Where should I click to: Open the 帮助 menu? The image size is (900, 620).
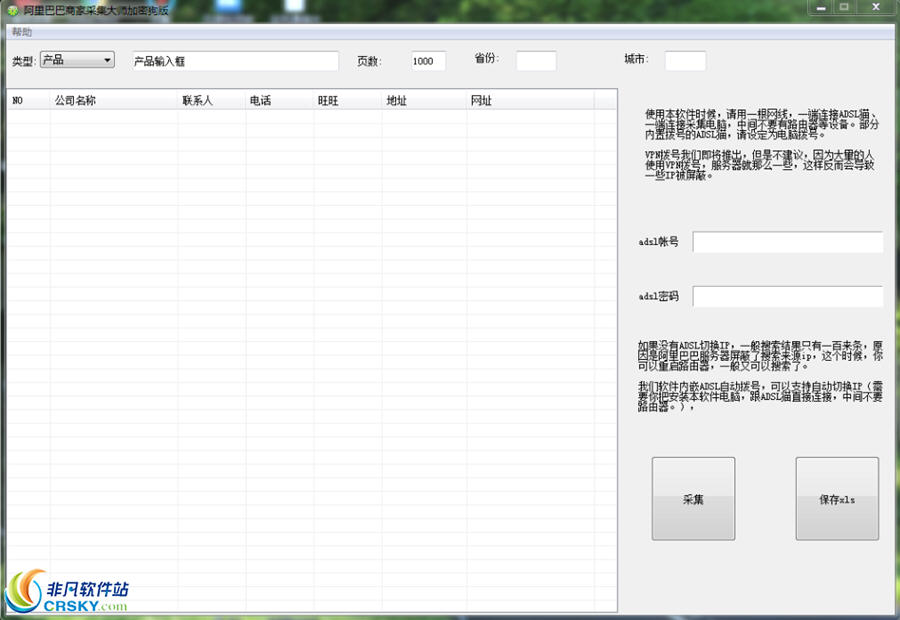pyautogui.click(x=22, y=32)
